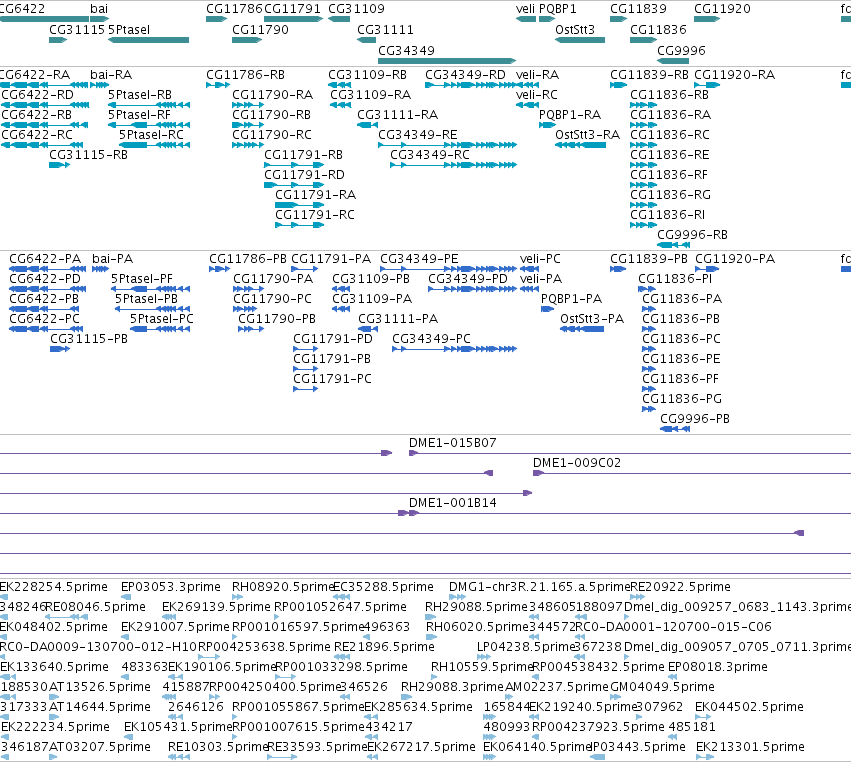Click the bai-PA protein label
The height and width of the screenshot is (762, 851).
pos(112,258)
